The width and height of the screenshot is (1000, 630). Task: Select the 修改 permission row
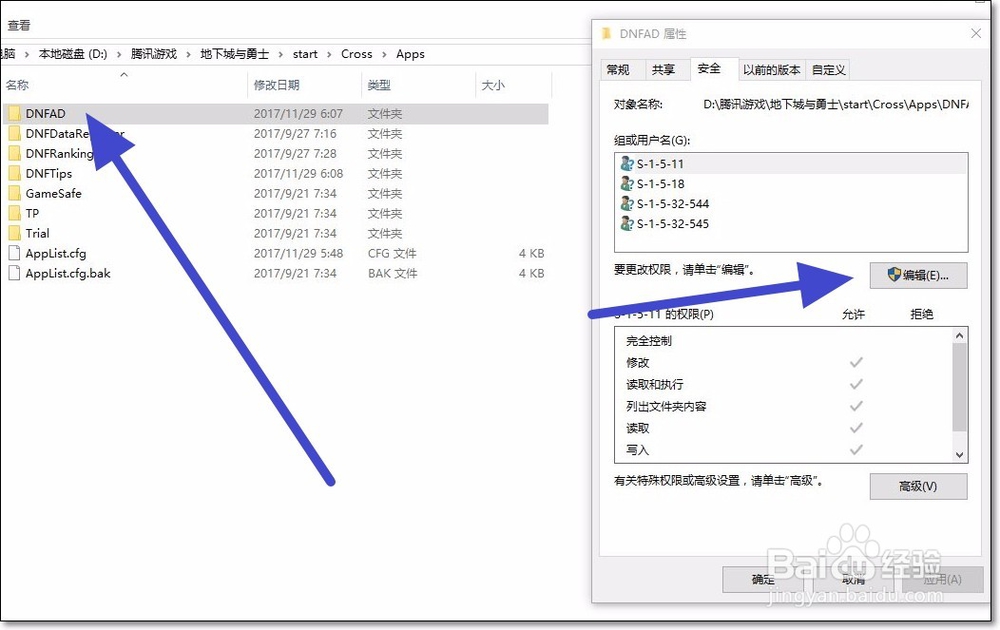[x=784, y=362]
